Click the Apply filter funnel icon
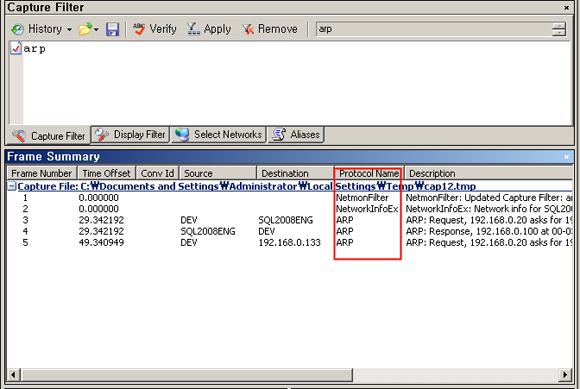Viewport: 580px width, 389px height. [193, 29]
